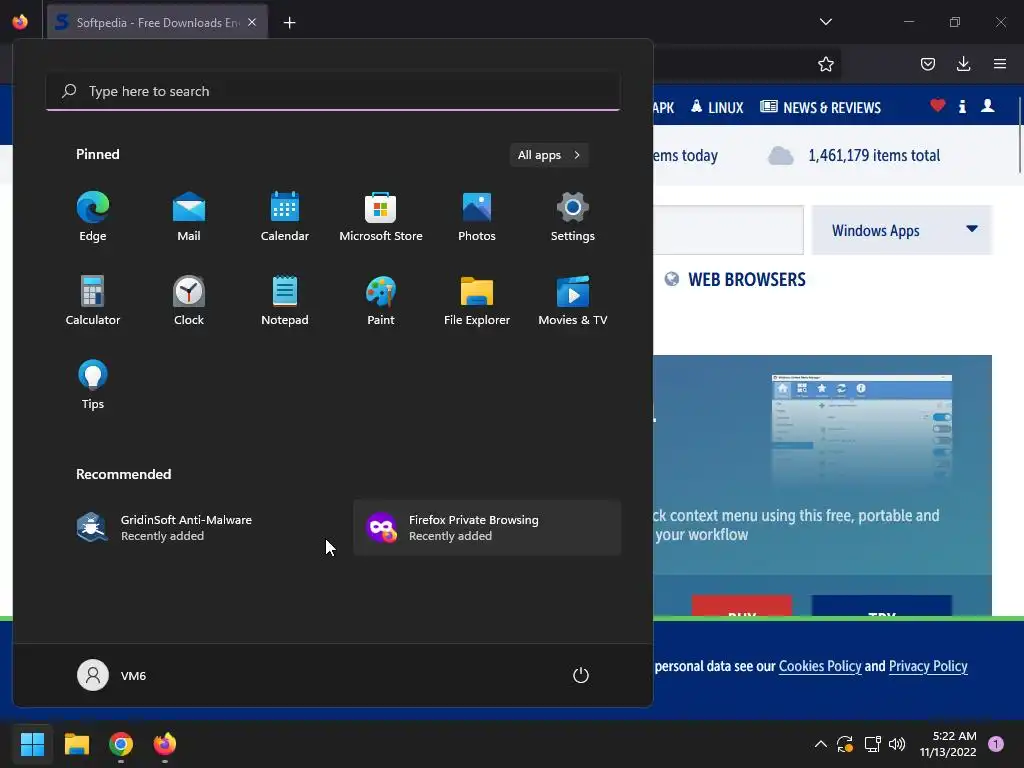
Task: Click the info icon on Softpedia header
Action: (963, 106)
